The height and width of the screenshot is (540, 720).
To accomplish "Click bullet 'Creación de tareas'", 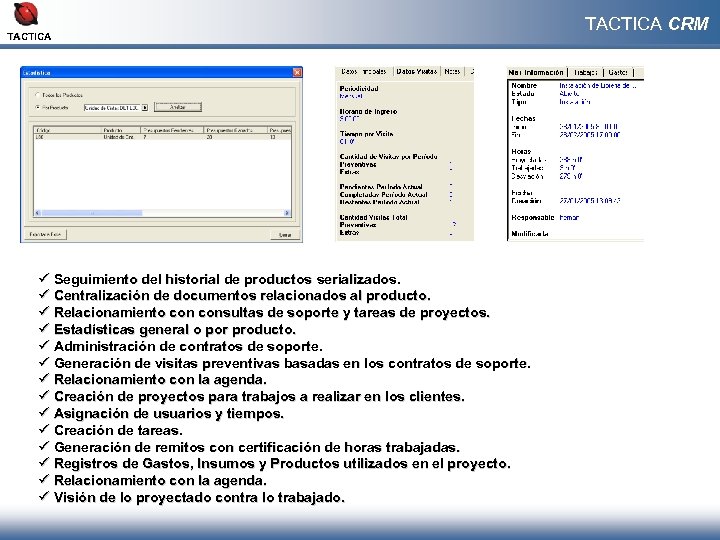I will coord(118,430).
